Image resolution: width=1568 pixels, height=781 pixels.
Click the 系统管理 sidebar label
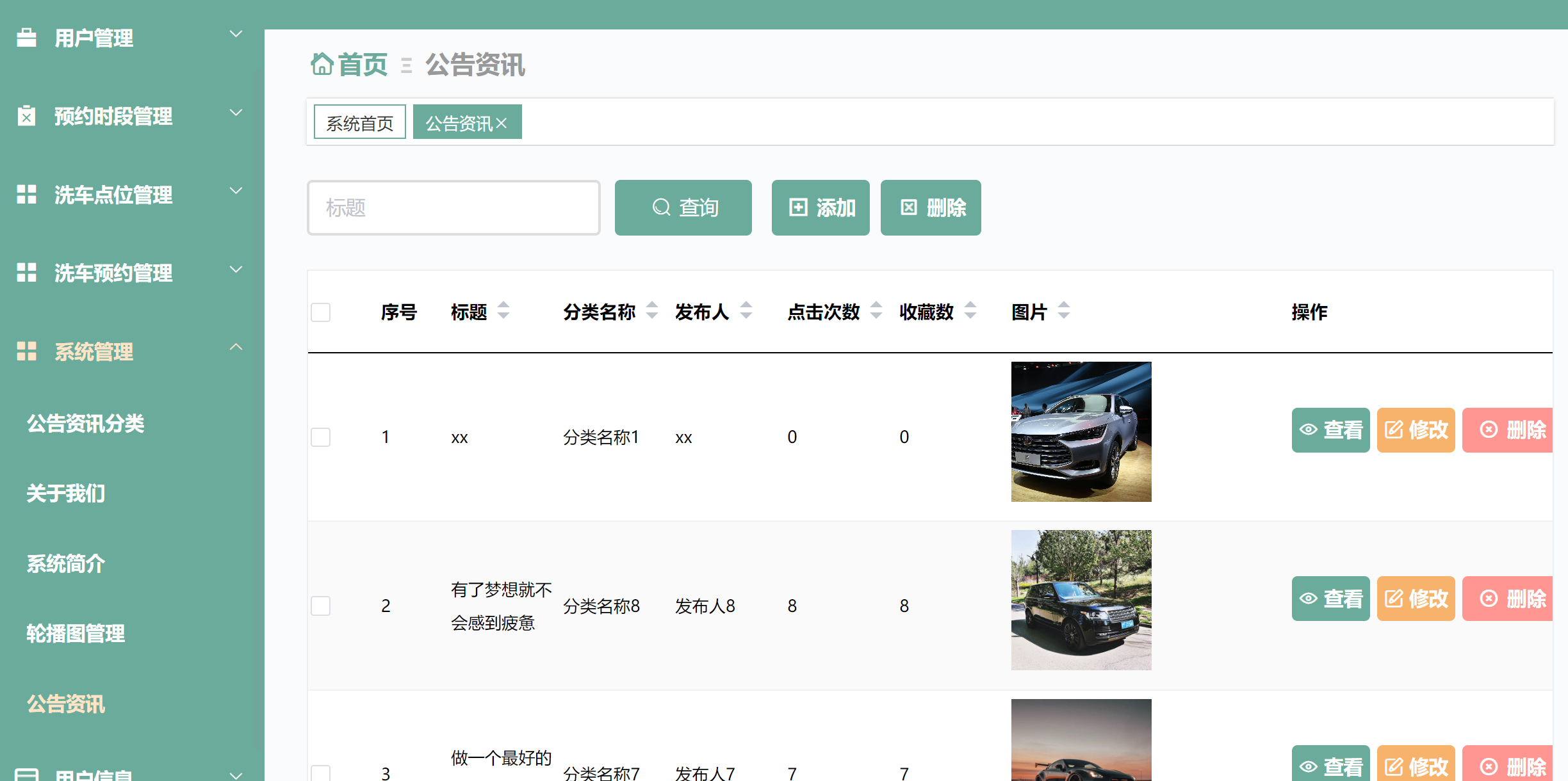click(x=94, y=351)
